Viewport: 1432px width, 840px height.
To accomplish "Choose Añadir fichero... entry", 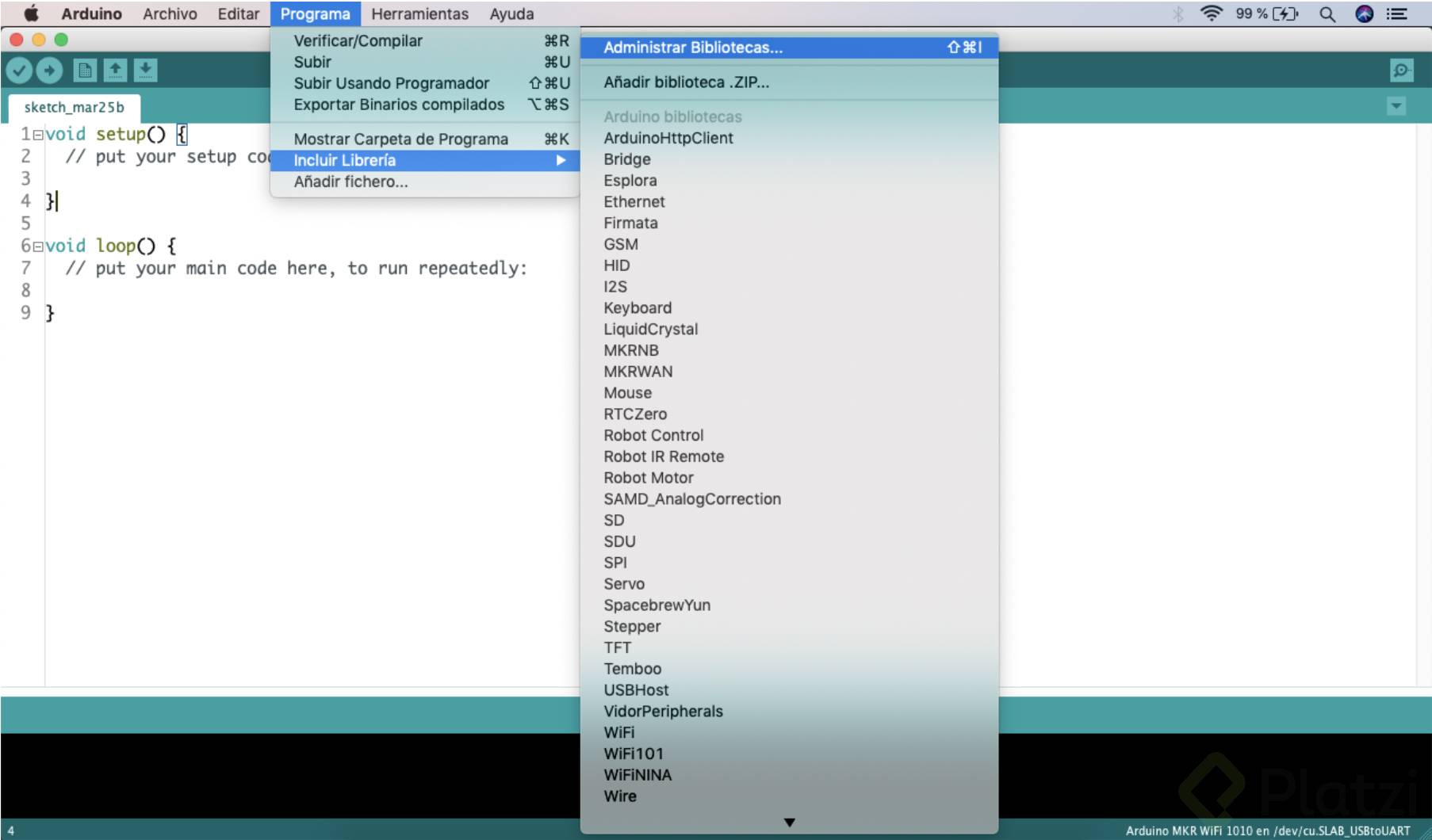I will (425, 181).
